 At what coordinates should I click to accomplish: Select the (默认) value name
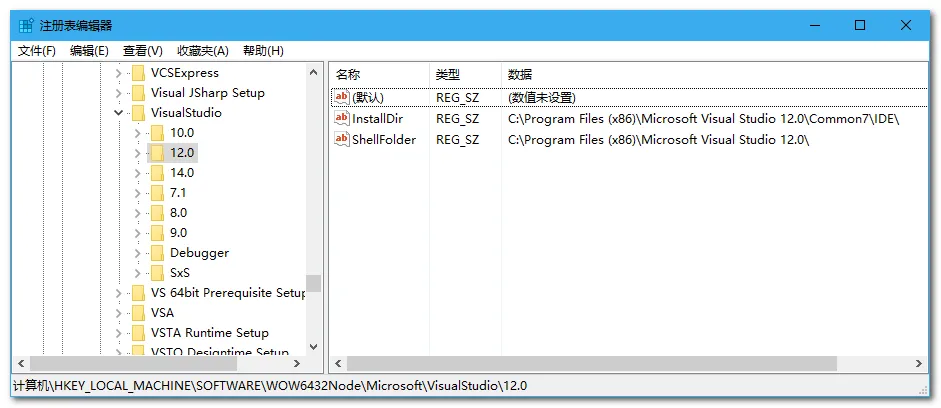coord(368,97)
